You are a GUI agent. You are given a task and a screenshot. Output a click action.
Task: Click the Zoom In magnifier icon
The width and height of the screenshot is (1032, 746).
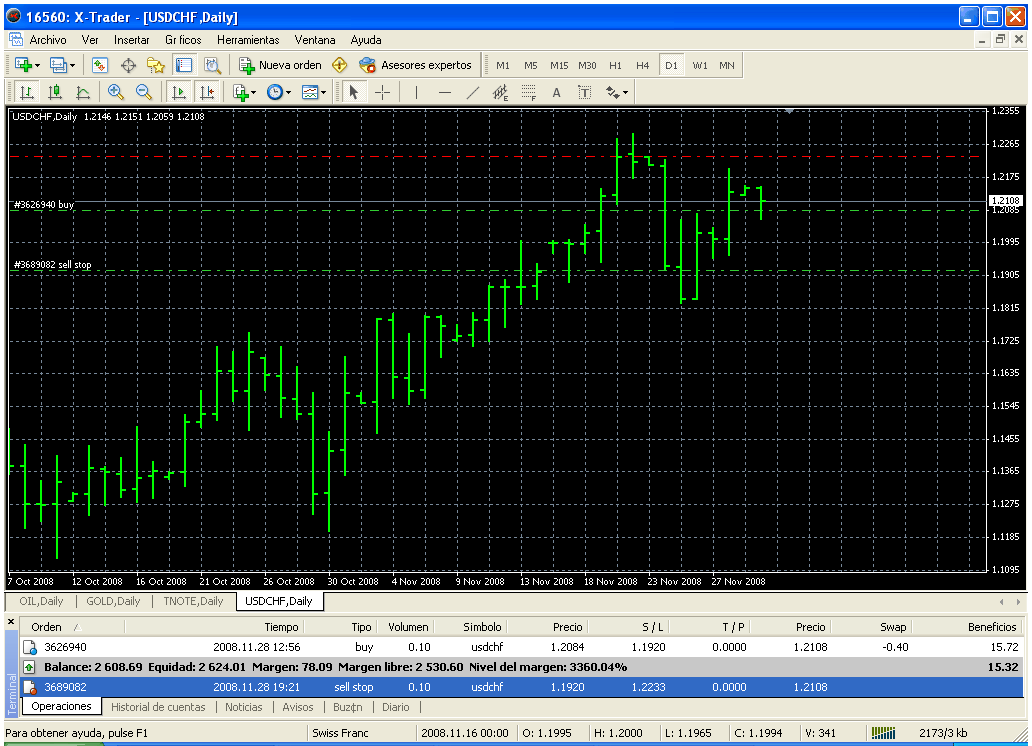pyautogui.click(x=116, y=92)
